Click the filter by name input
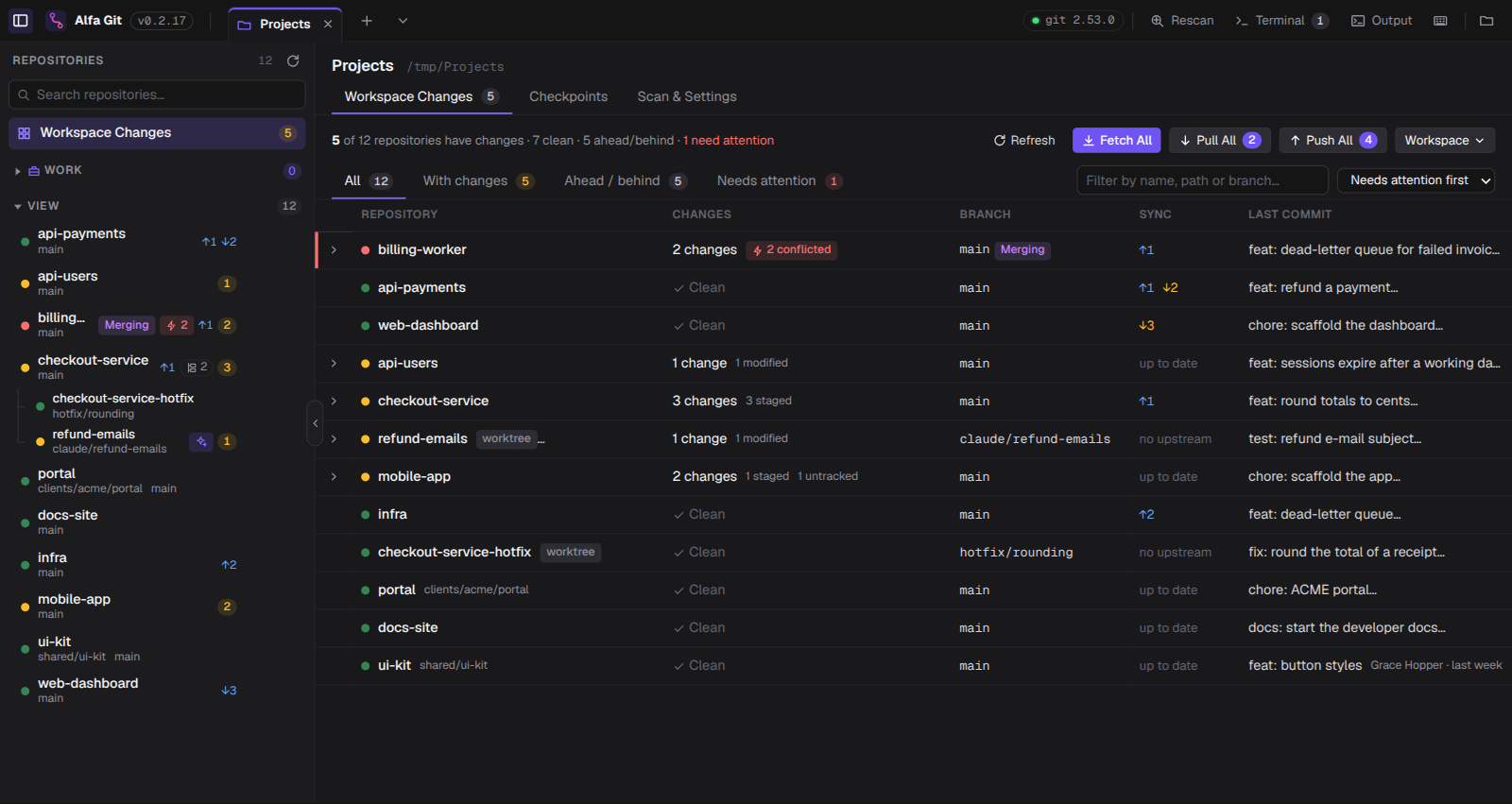1512x804 pixels. pyautogui.click(x=1202, y=180)
